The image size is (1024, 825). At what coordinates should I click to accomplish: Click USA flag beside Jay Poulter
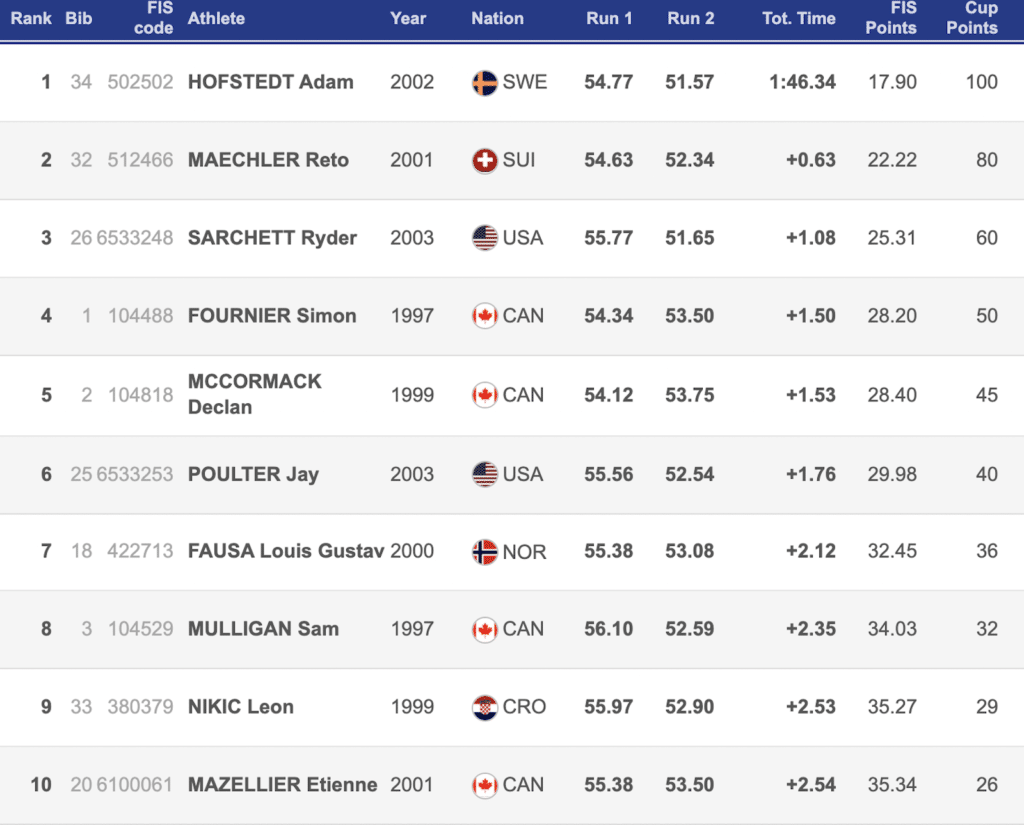point(485,474)
